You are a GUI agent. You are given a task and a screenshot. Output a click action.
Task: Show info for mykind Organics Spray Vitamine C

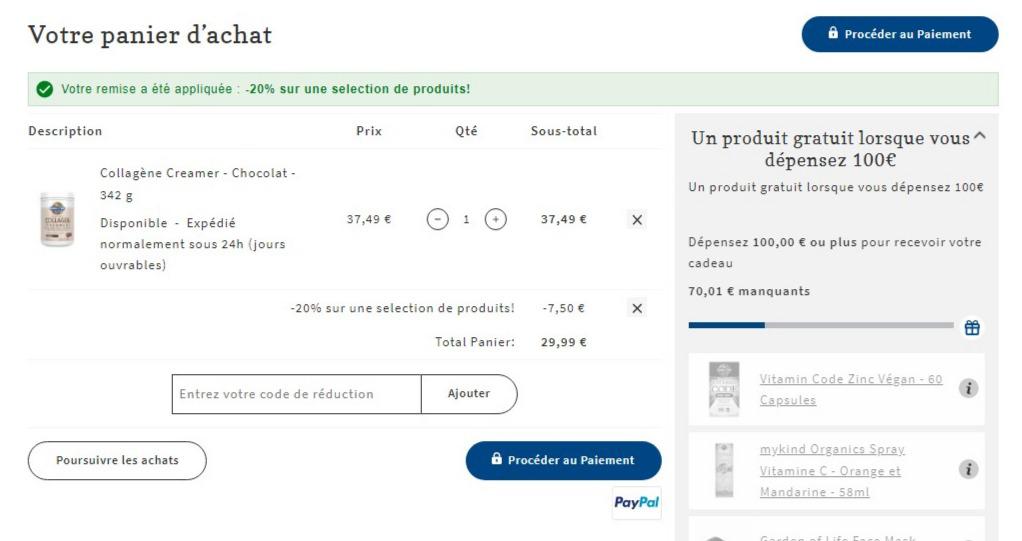coord(969,469)
